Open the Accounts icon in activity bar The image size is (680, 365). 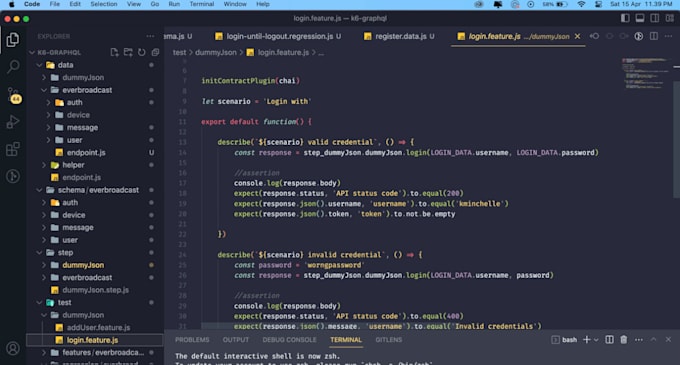tap(13, 348)
